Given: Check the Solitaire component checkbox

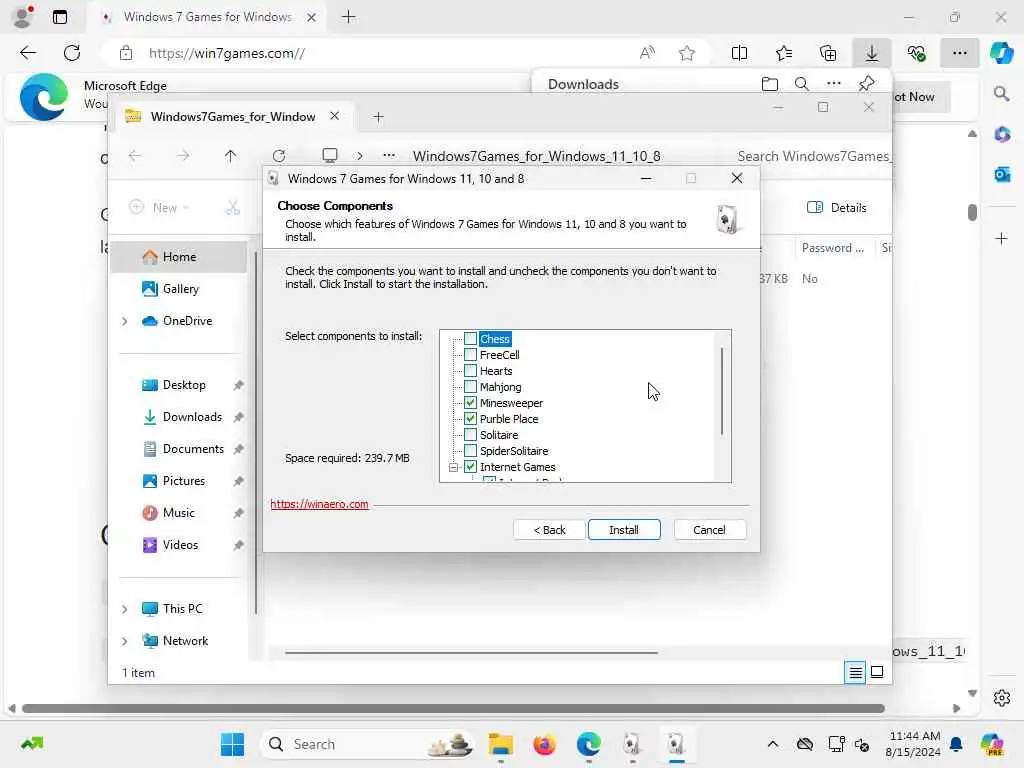Looking at the screenshot, I should [x=470, y=435].
